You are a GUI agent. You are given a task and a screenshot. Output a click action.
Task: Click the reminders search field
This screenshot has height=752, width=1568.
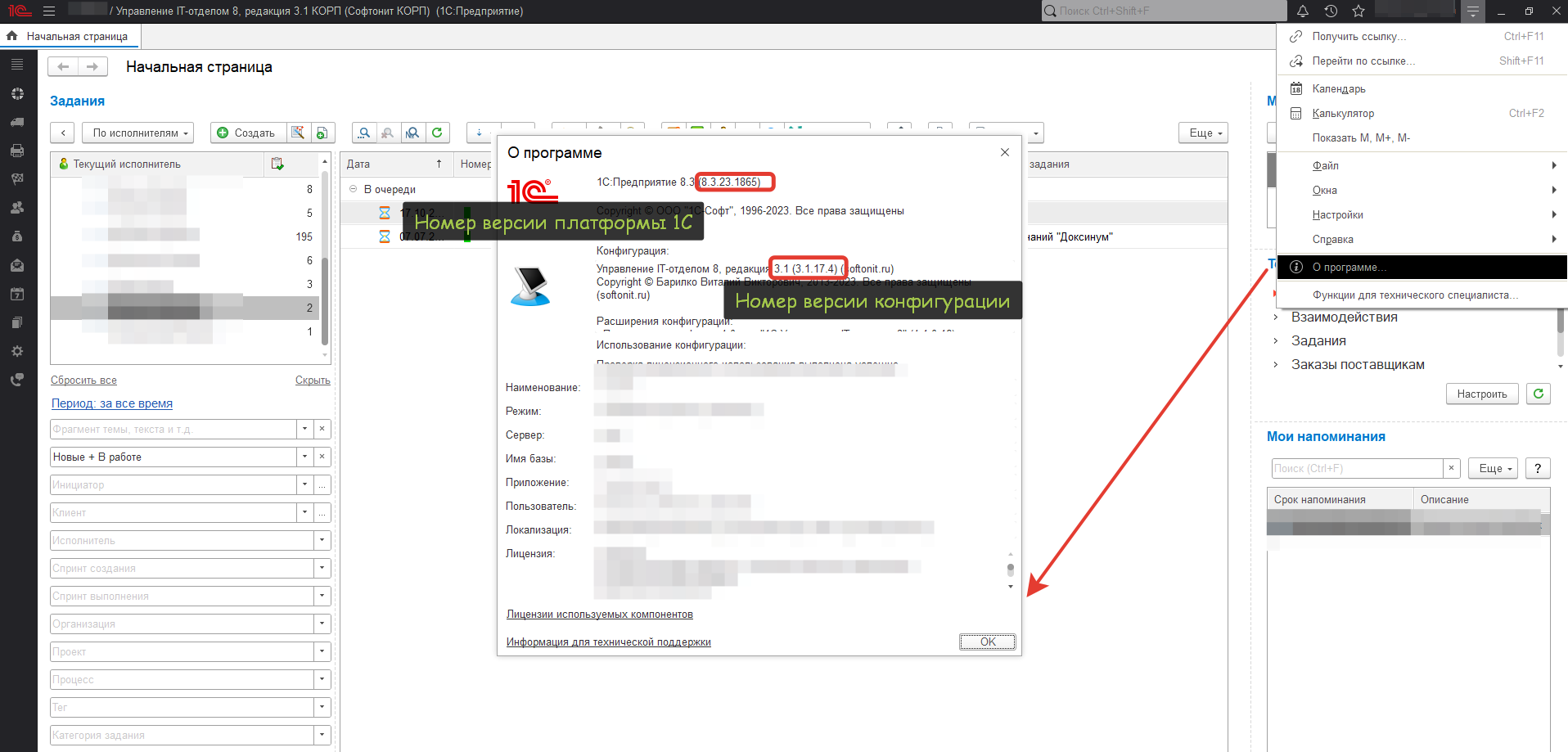(x=1356, y=468)
